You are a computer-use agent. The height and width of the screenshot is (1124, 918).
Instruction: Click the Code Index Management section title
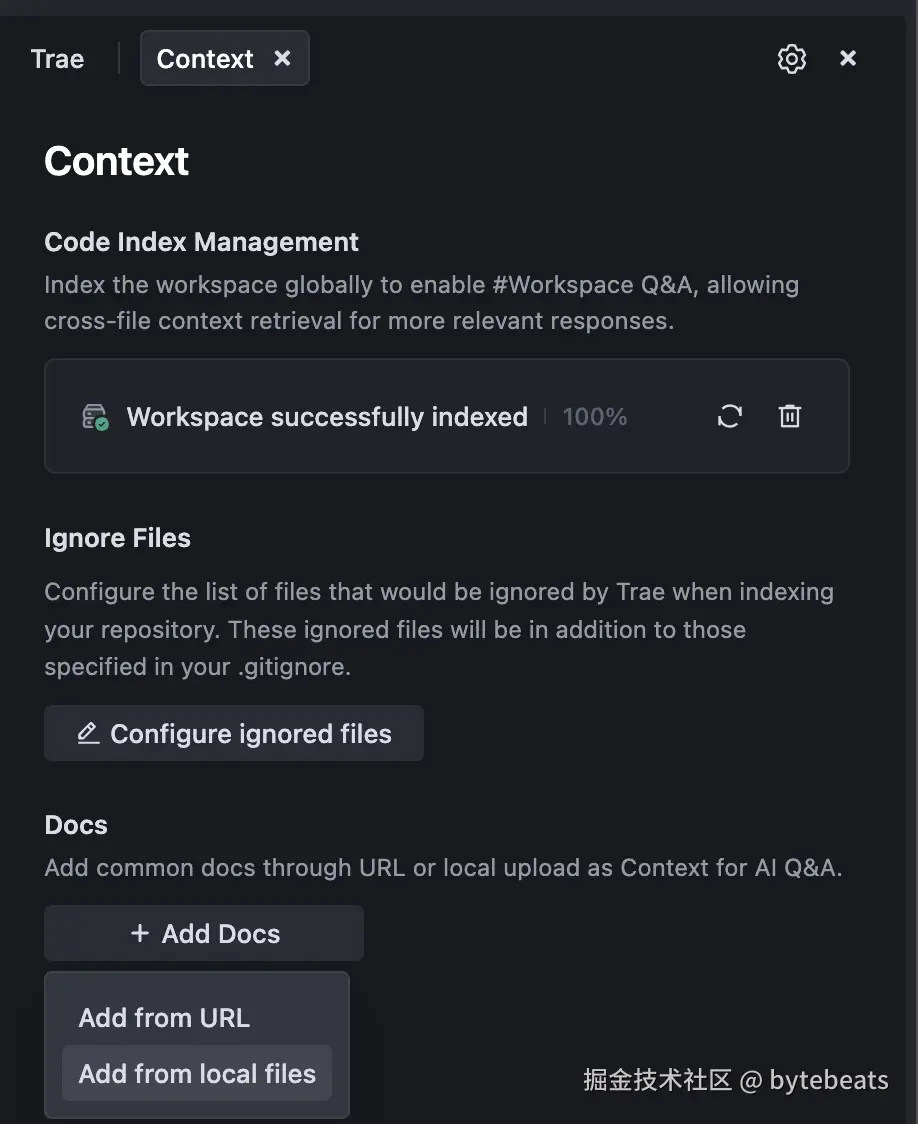click(201, 241)
